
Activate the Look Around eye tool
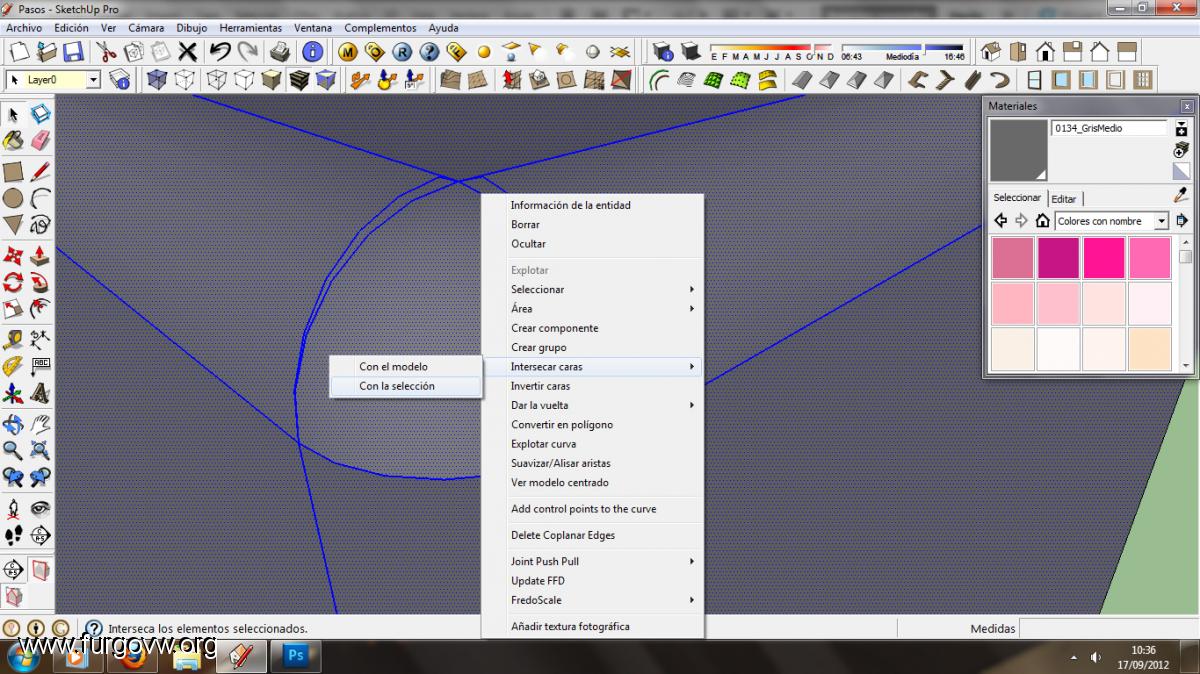point(40,508)
